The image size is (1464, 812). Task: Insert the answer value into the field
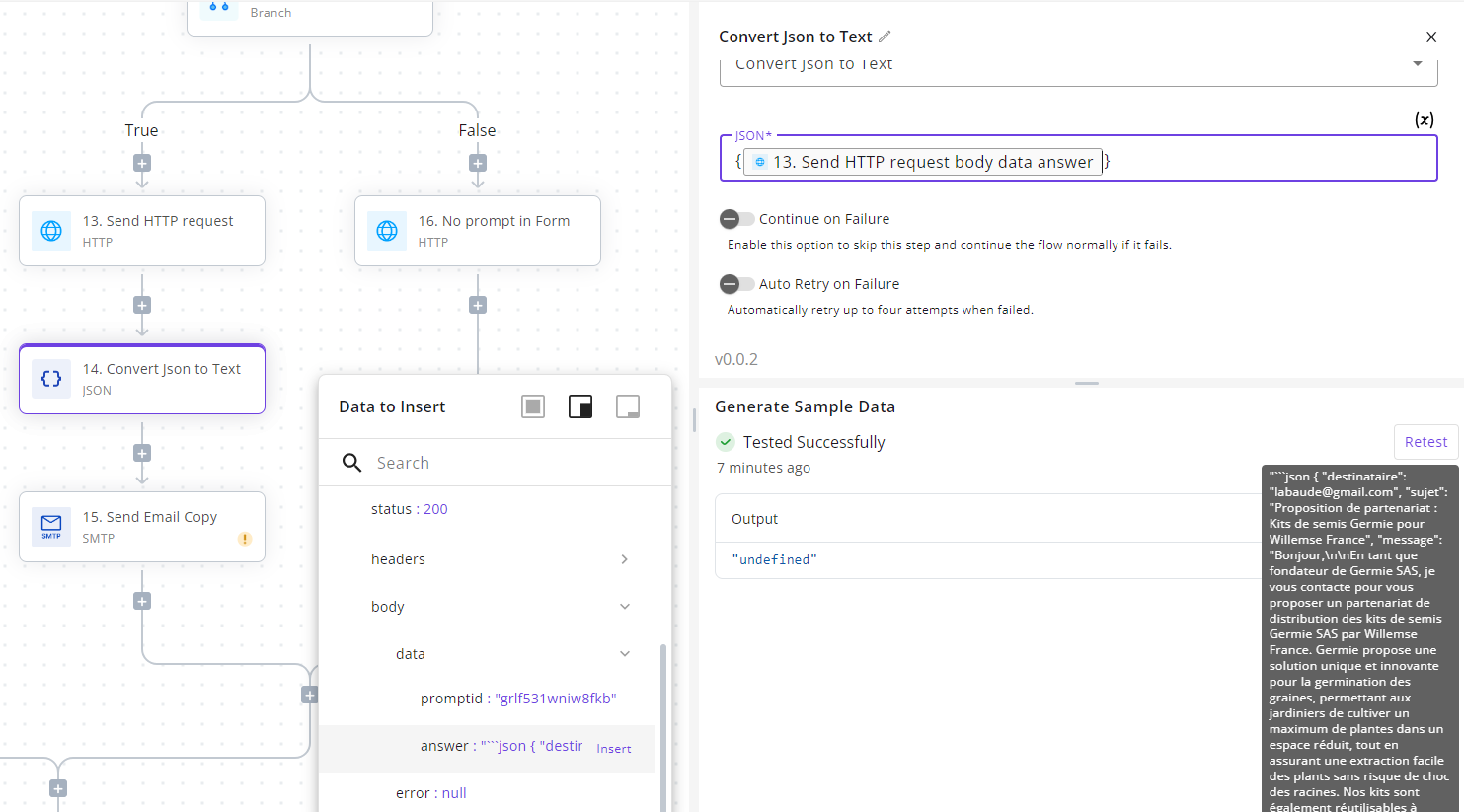(614, 749)
